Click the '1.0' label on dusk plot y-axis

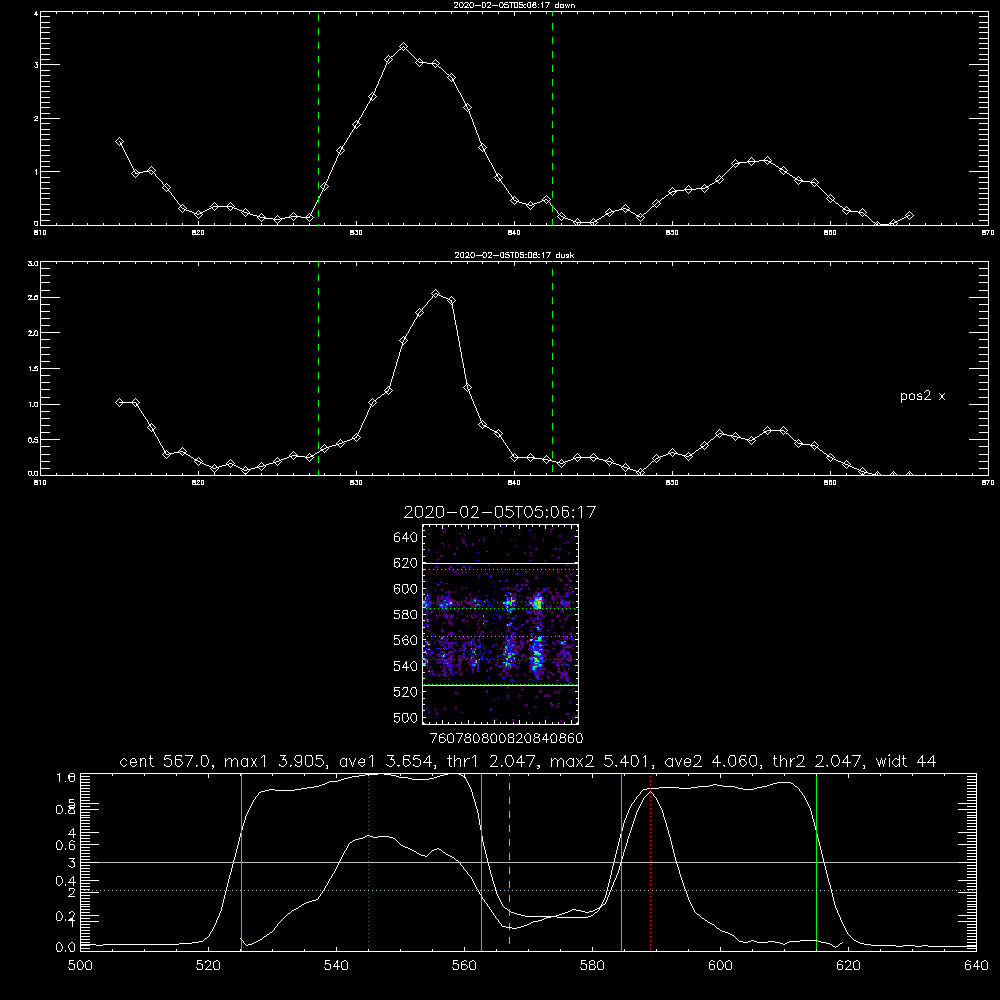(34, 404)
